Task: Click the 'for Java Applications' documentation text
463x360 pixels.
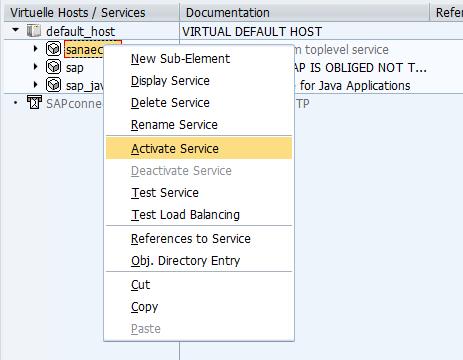Action: tap(355, 86)
